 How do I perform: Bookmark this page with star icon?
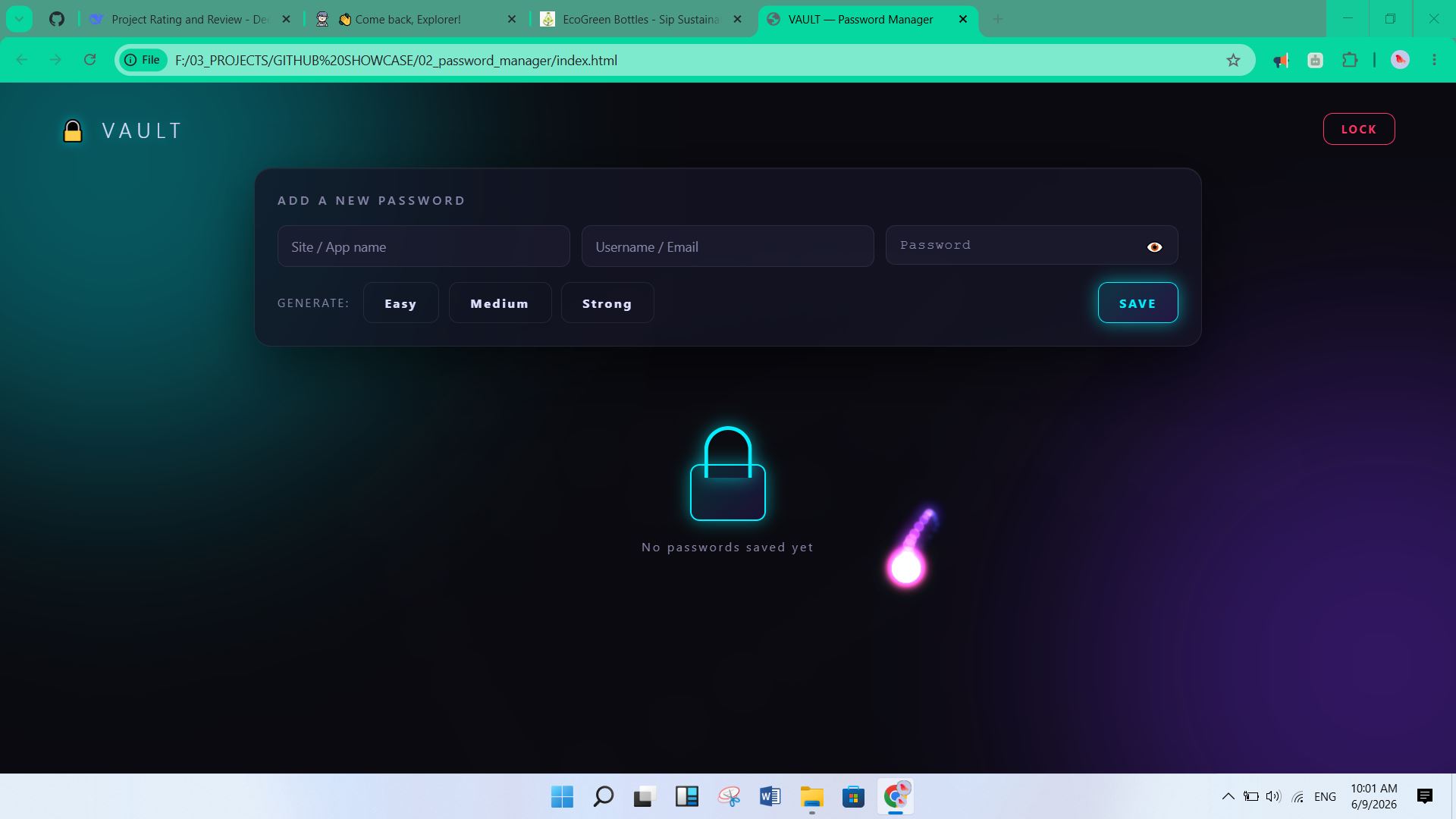tap(1233, 60)
